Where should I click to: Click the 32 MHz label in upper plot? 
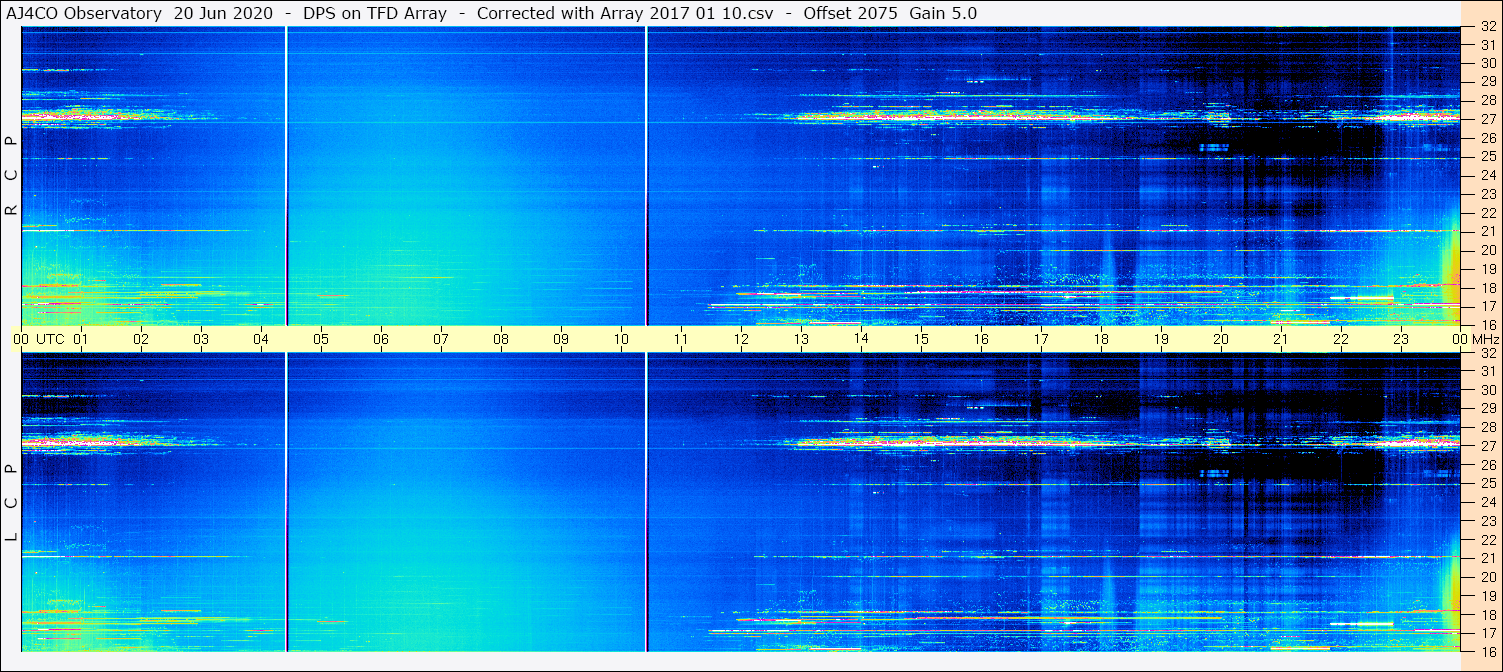(x=1487, y=27)
